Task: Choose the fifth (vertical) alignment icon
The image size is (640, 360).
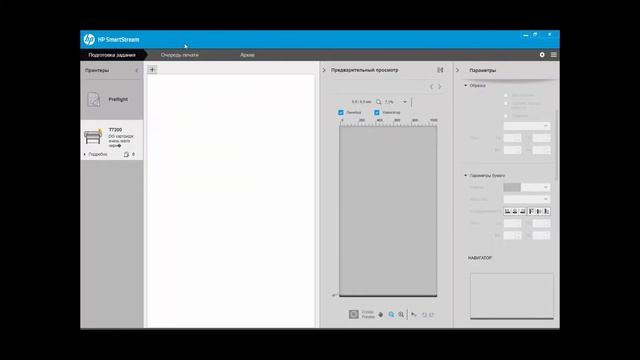Action: tap(539, 211)
